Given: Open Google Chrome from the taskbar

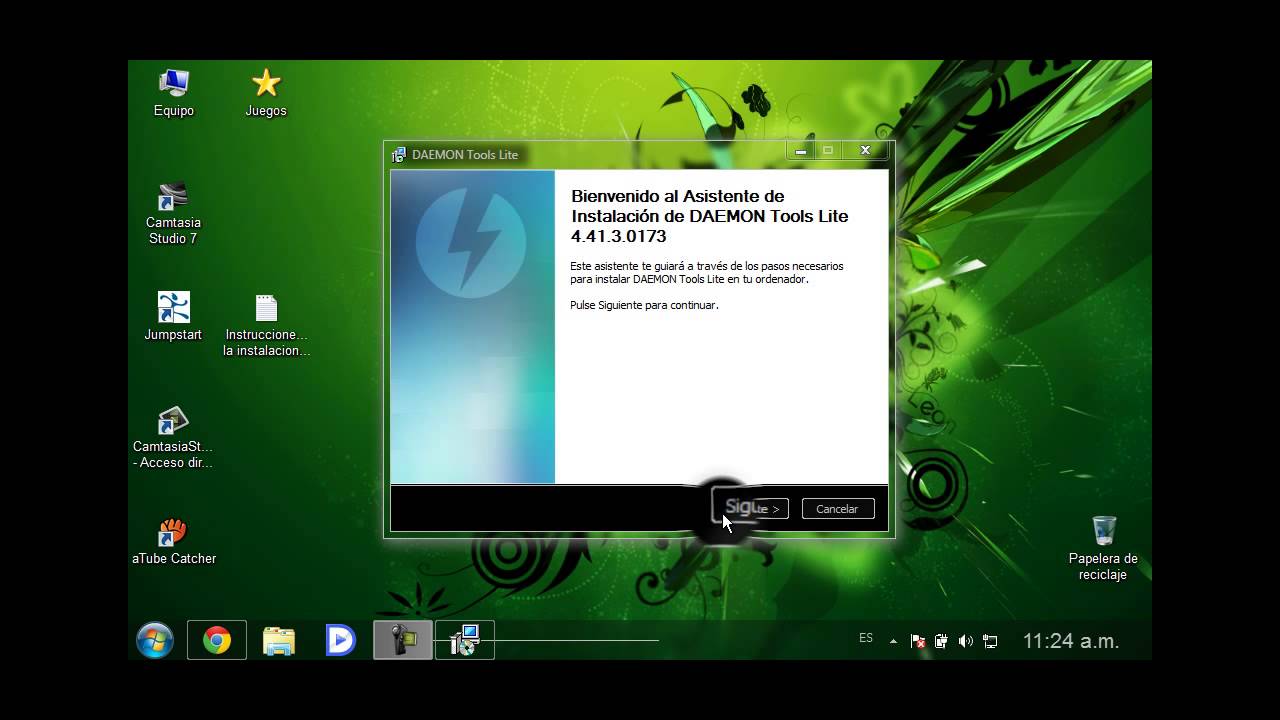Looking at the screenshot, I should click(217, 640).
